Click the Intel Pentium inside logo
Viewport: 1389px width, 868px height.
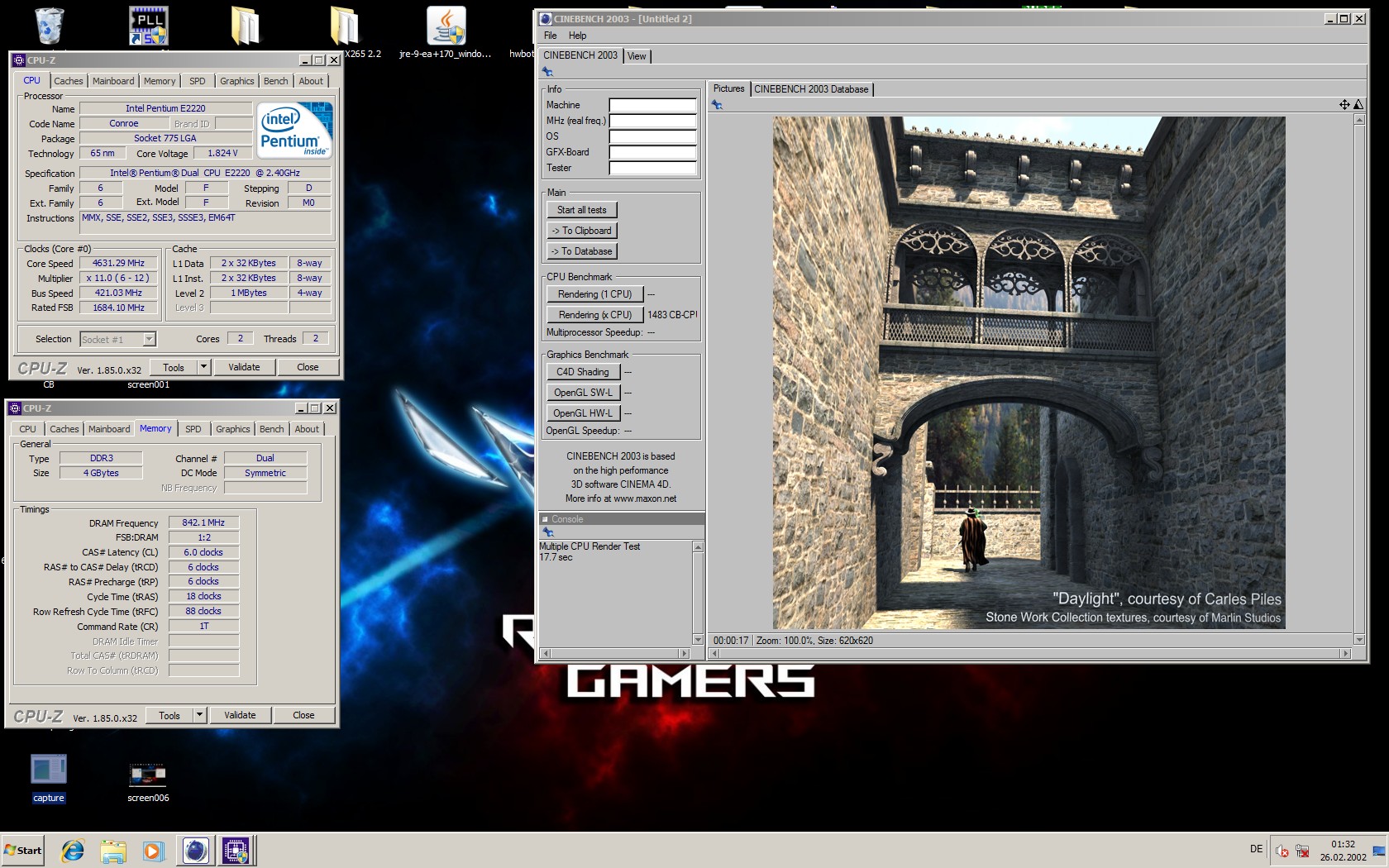[294, 130]
